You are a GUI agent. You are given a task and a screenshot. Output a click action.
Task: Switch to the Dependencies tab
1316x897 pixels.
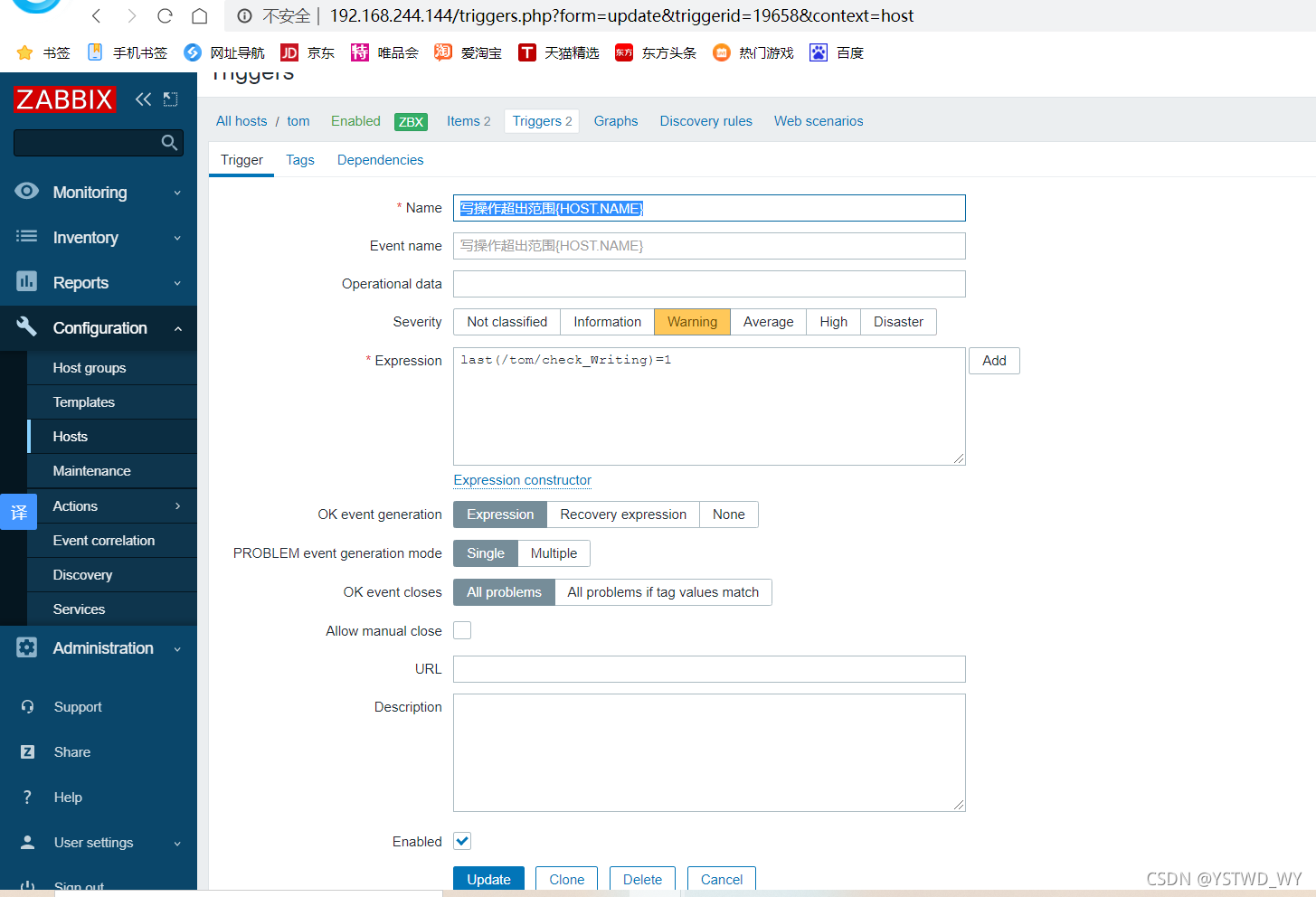click(x=380, y=160)
